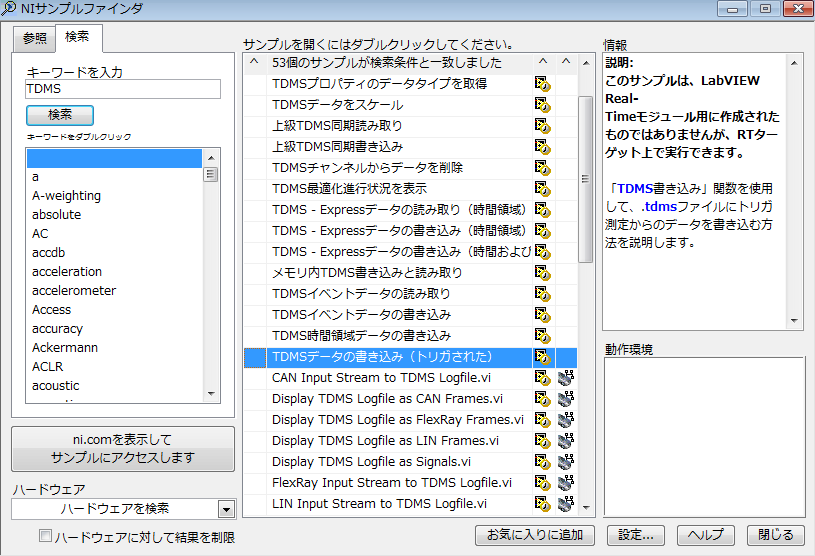
Task: Click VI icon beside FlexRay Input Stream to TDMS Logfile.vi
Action: [x=542, y=483]
